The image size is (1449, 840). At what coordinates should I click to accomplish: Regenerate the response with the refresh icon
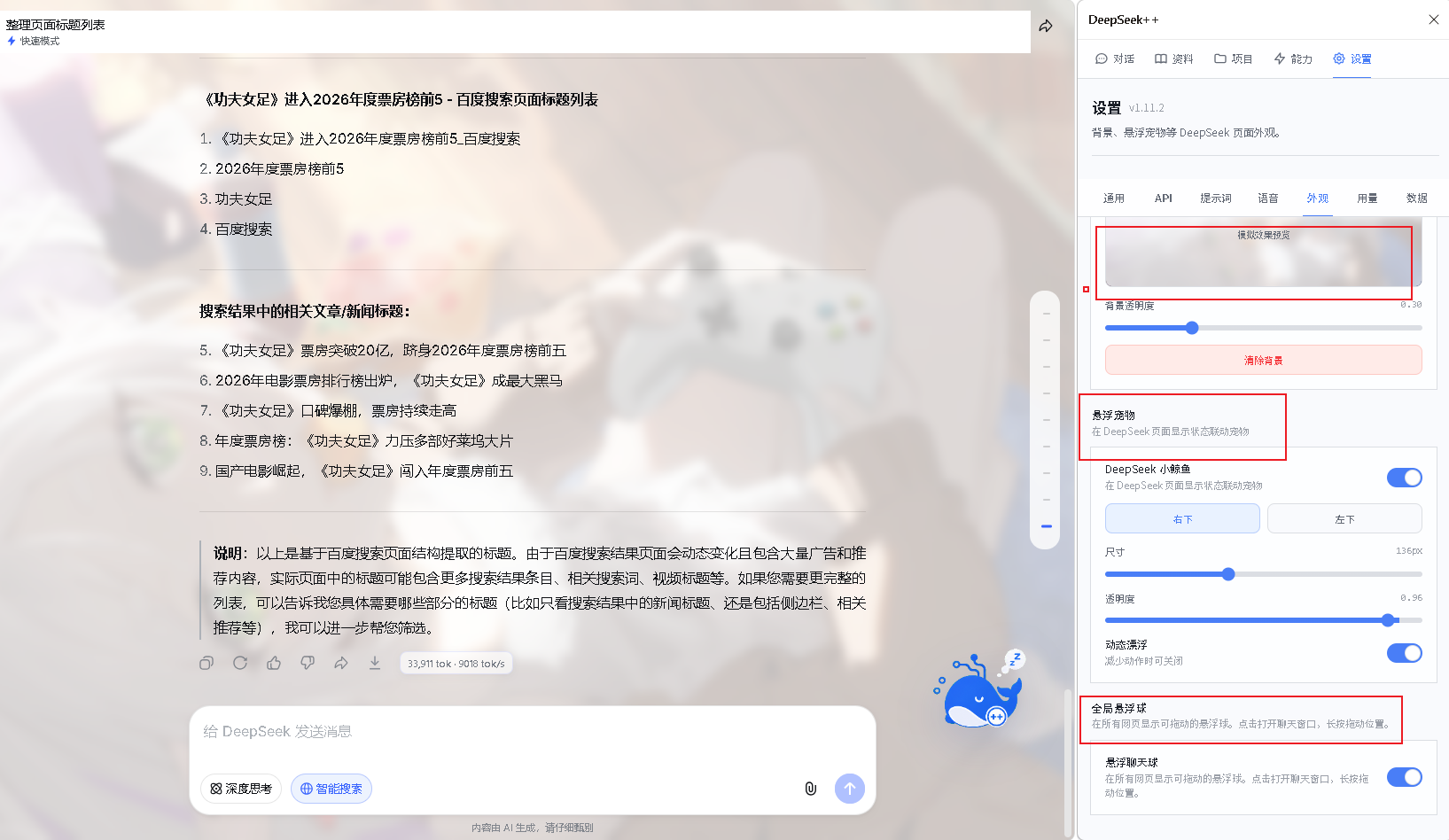(240, 663)
